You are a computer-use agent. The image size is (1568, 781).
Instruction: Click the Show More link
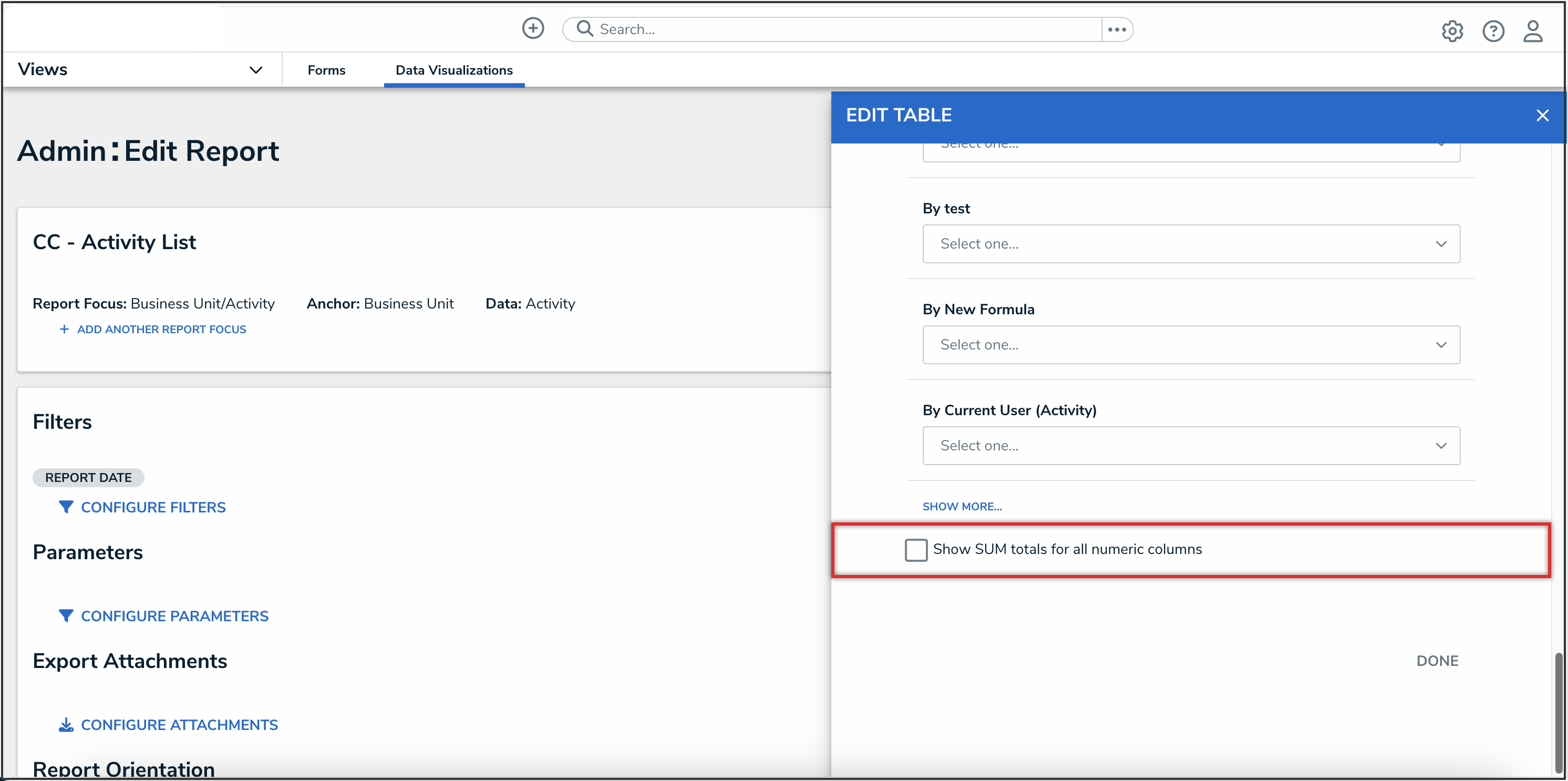[962, 507]
